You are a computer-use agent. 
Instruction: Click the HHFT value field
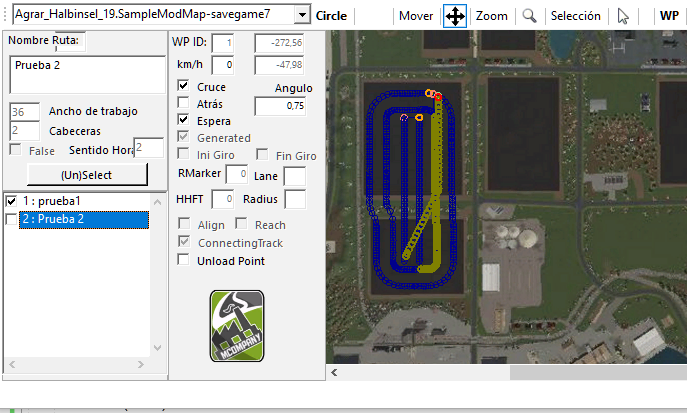click(223, 199)
